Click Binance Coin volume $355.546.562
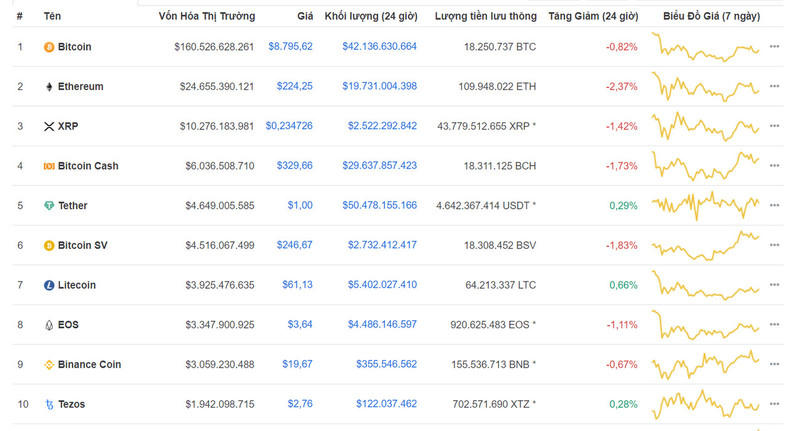This screenshot has width=800, height=431. pos(386,364)
